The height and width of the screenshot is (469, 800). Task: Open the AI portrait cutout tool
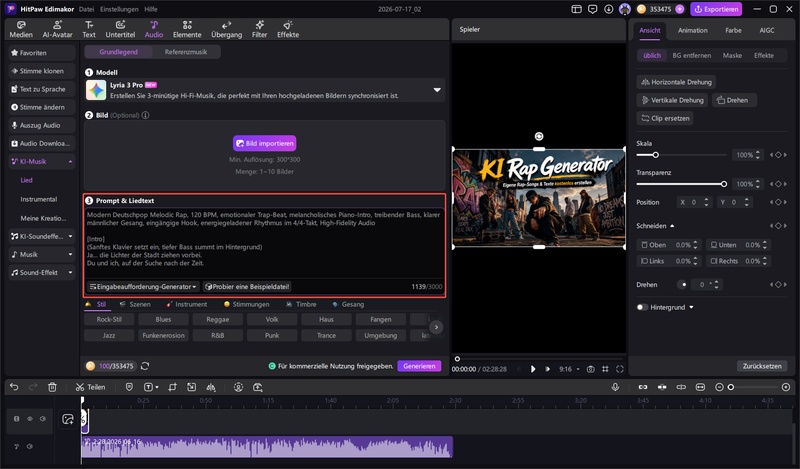tap(238, 387)
